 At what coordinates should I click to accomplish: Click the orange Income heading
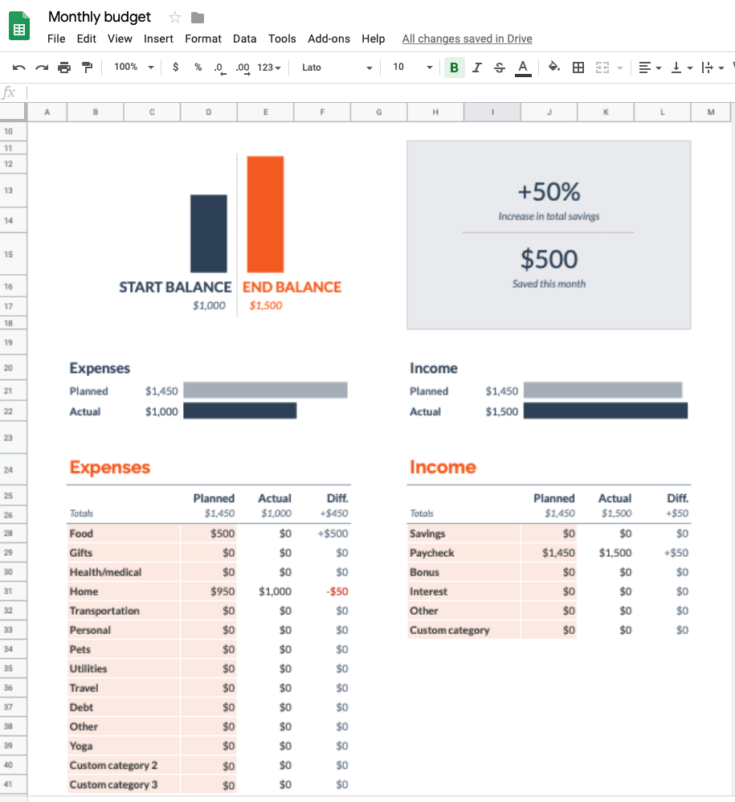pyautogui.click(x=443, y=467)
